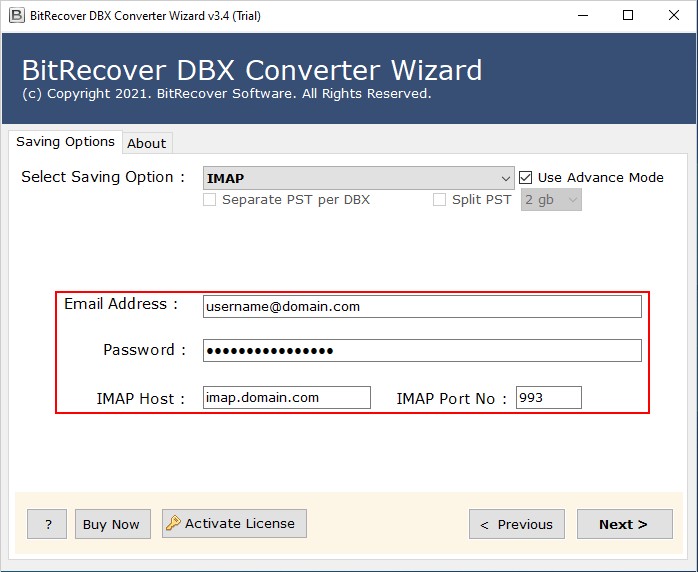The height and width of the screenshot is (572, 698).
Task: Uncheck the Use Advance Mode checkbox
Action: (x=526, y=177)
